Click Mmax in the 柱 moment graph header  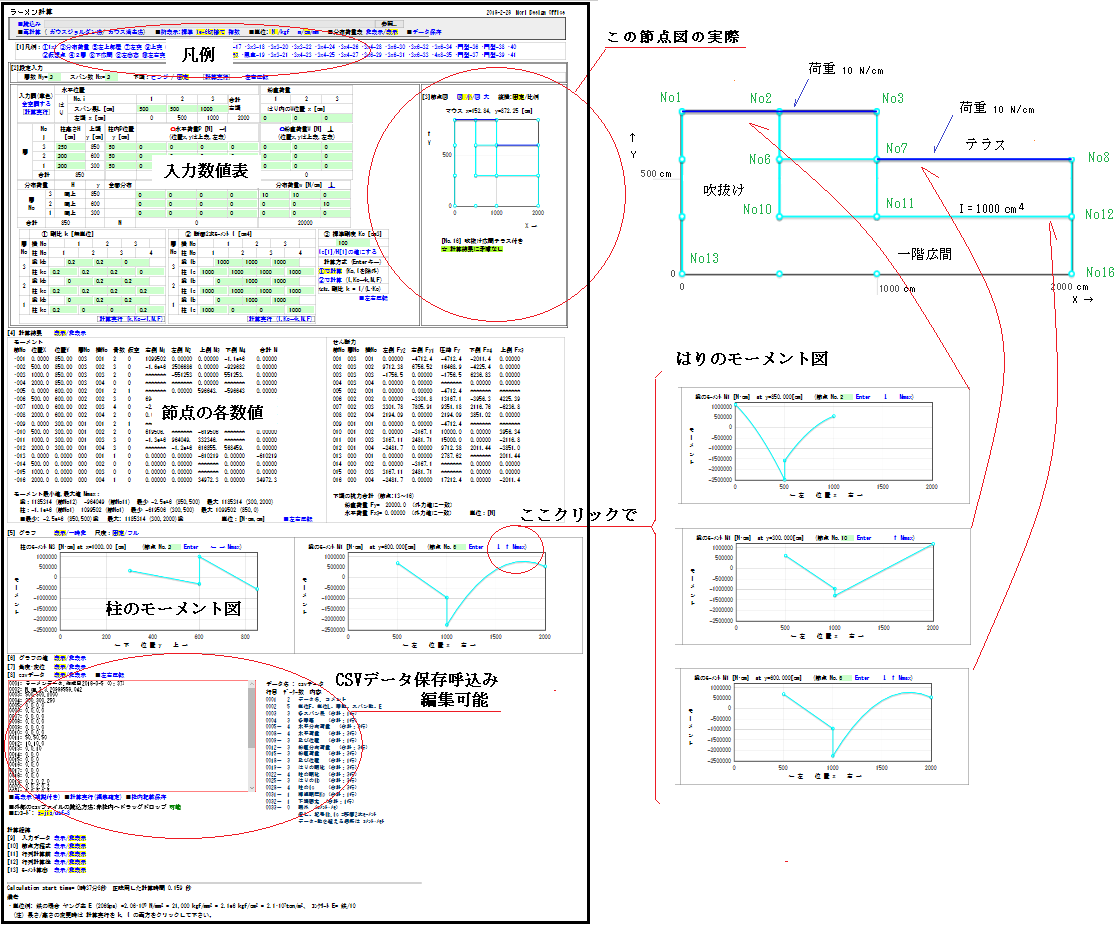point(234,547)
